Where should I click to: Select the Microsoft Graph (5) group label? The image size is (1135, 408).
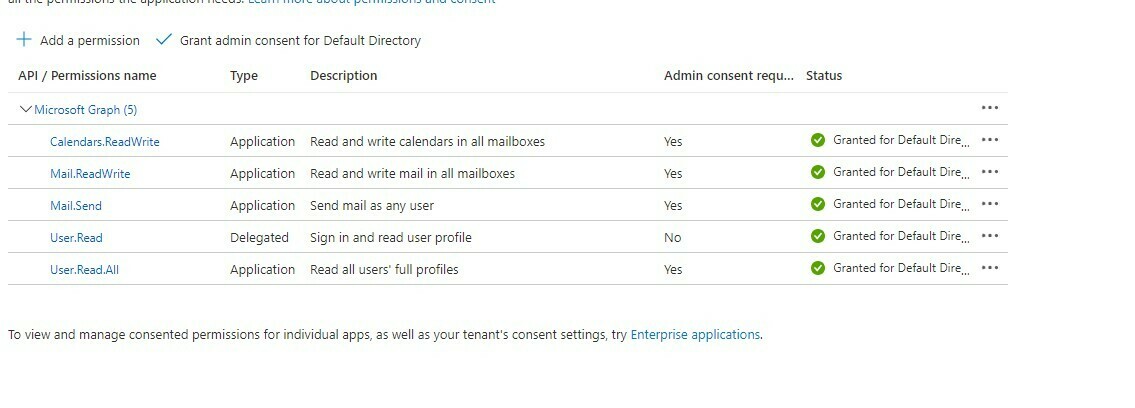tap(85, 110)
